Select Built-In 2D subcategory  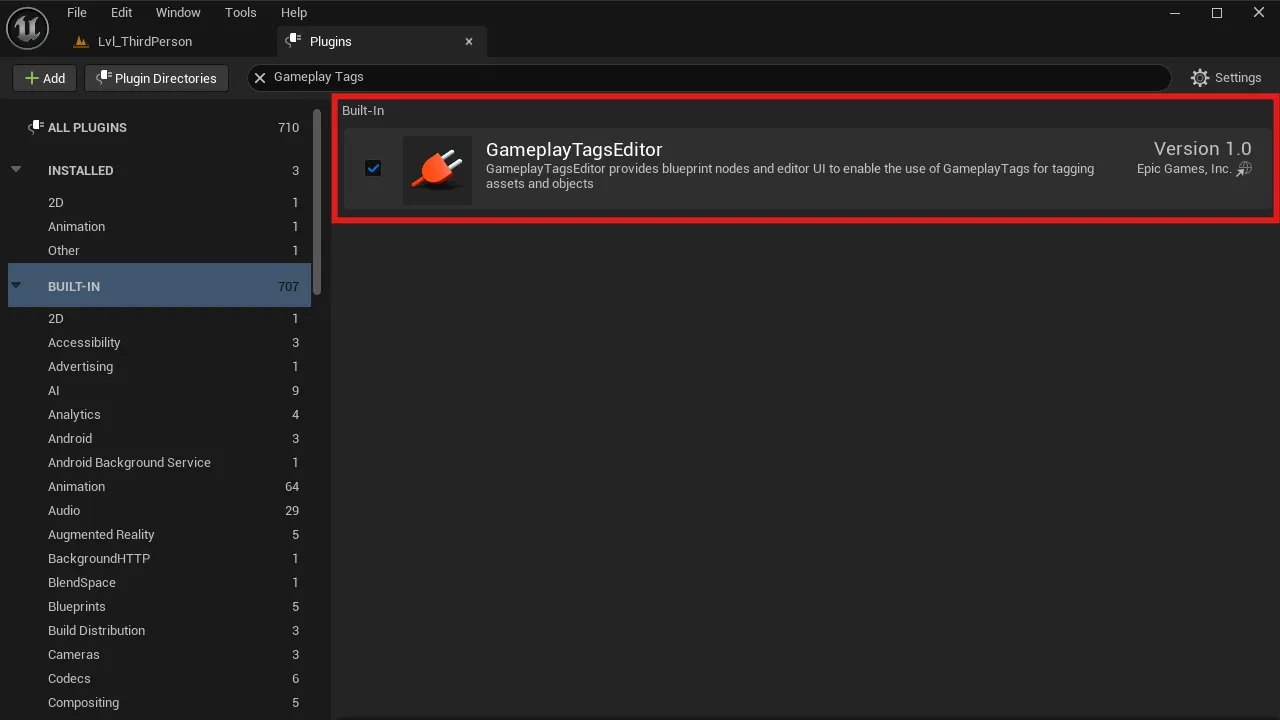(159, 318)
